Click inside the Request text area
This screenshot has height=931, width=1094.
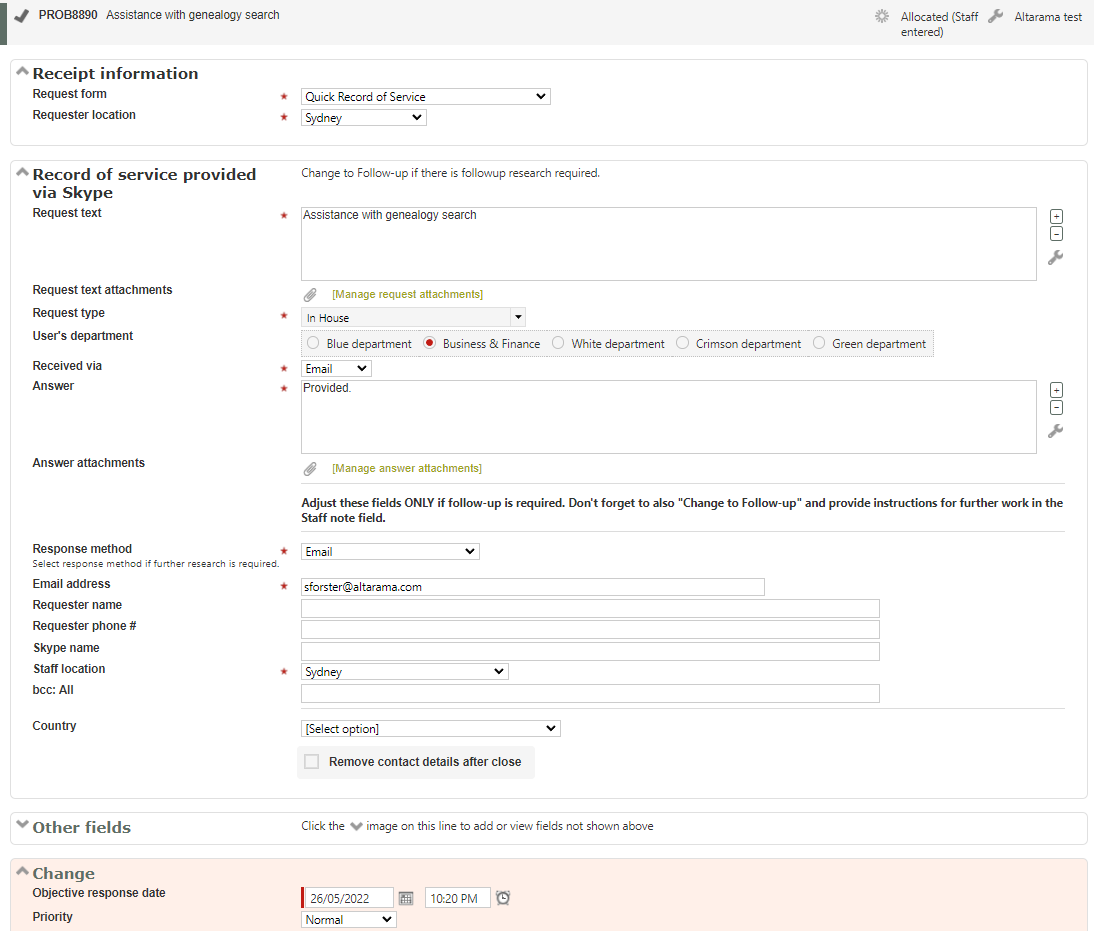pyautogui.click(x=668, y=244)
